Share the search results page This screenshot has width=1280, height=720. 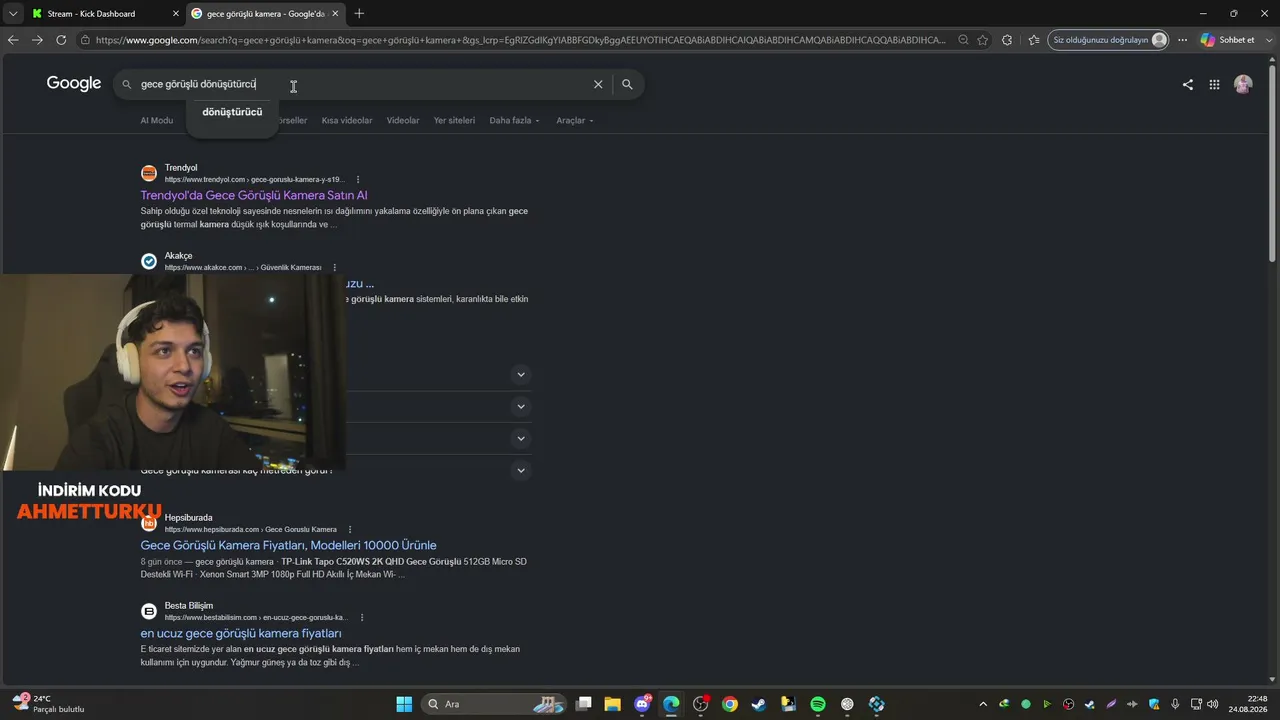[x=1188, y=85]
